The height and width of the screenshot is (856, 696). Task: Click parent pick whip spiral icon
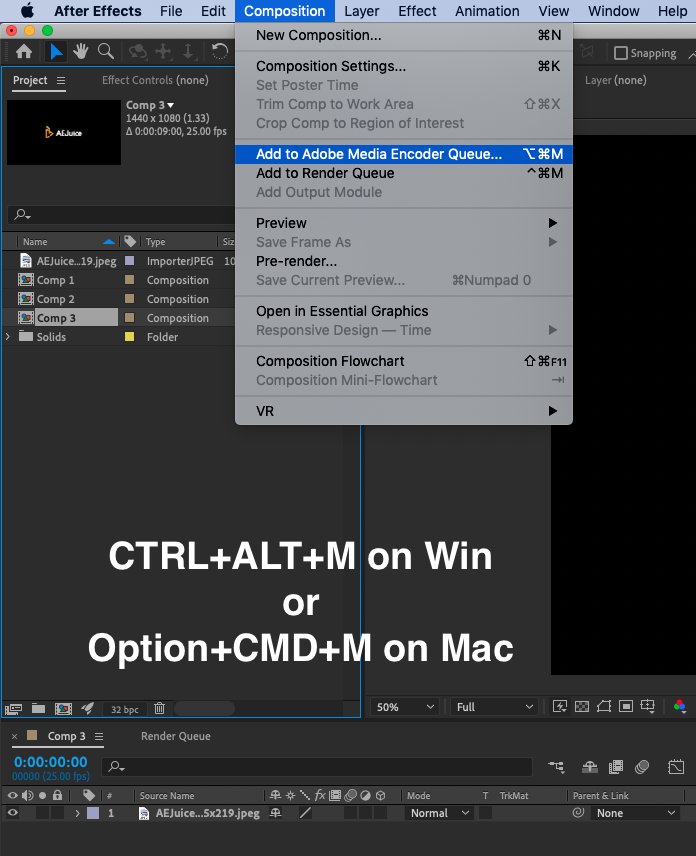click(578, 813)
